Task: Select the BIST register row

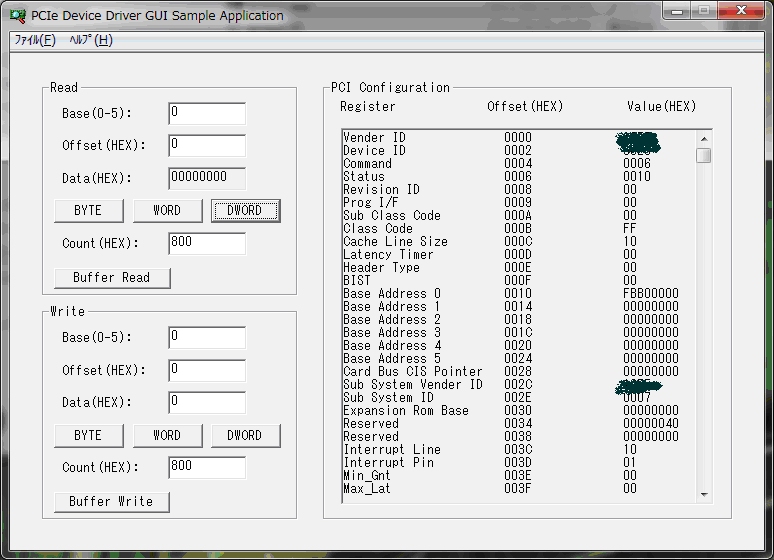Action: click(519, 280)
